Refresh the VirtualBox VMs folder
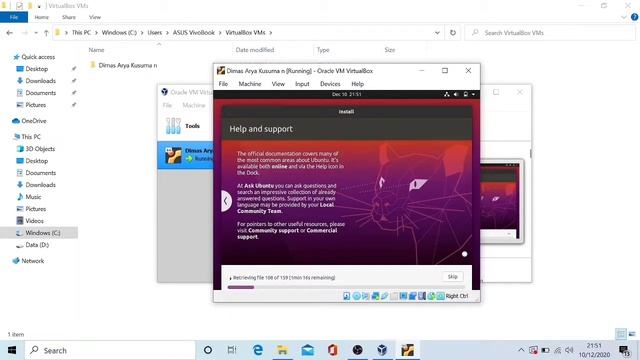The image size is (640, 360). click(453, 33)
